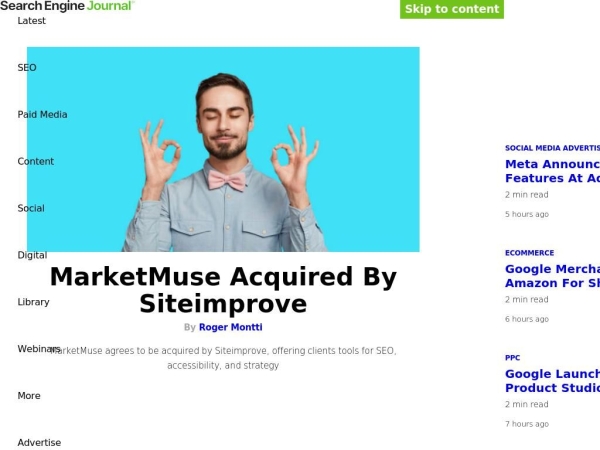600x450 pixels.
Task: Open the Social Media Advertising category link
Action: [x=552, y=148]
